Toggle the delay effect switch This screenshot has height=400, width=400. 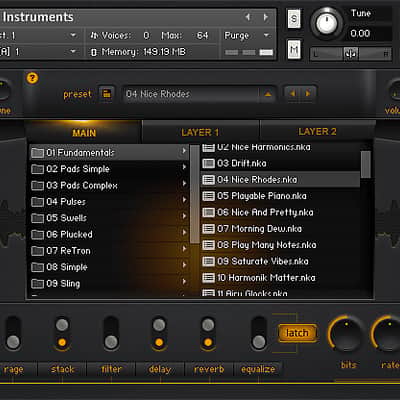(x=159, y=333)
